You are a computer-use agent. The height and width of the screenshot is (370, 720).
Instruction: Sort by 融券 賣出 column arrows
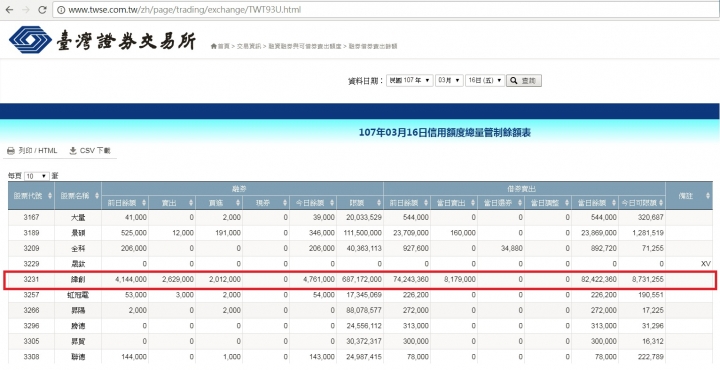[x=191, y=203]
